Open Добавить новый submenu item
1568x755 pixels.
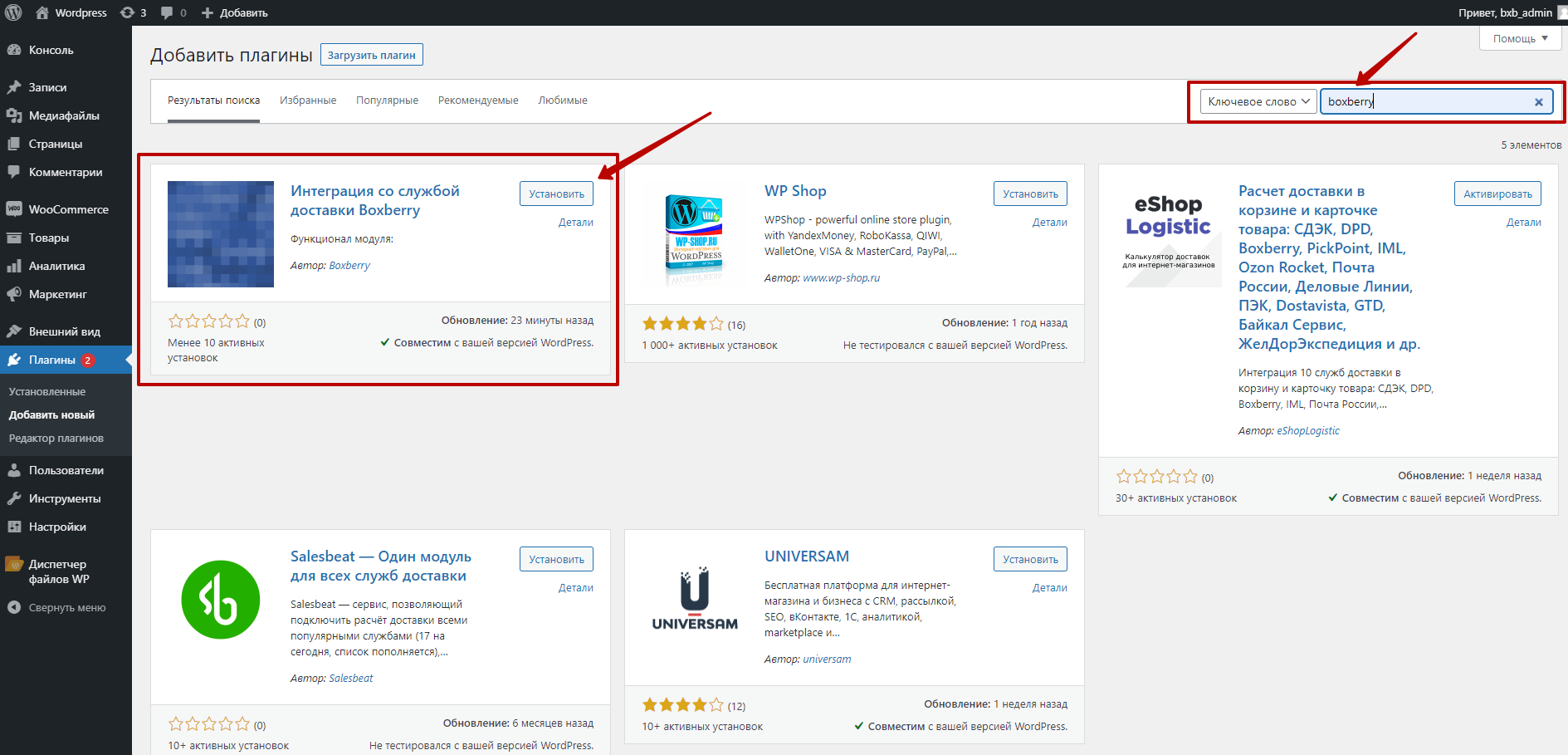click(51, 414)
